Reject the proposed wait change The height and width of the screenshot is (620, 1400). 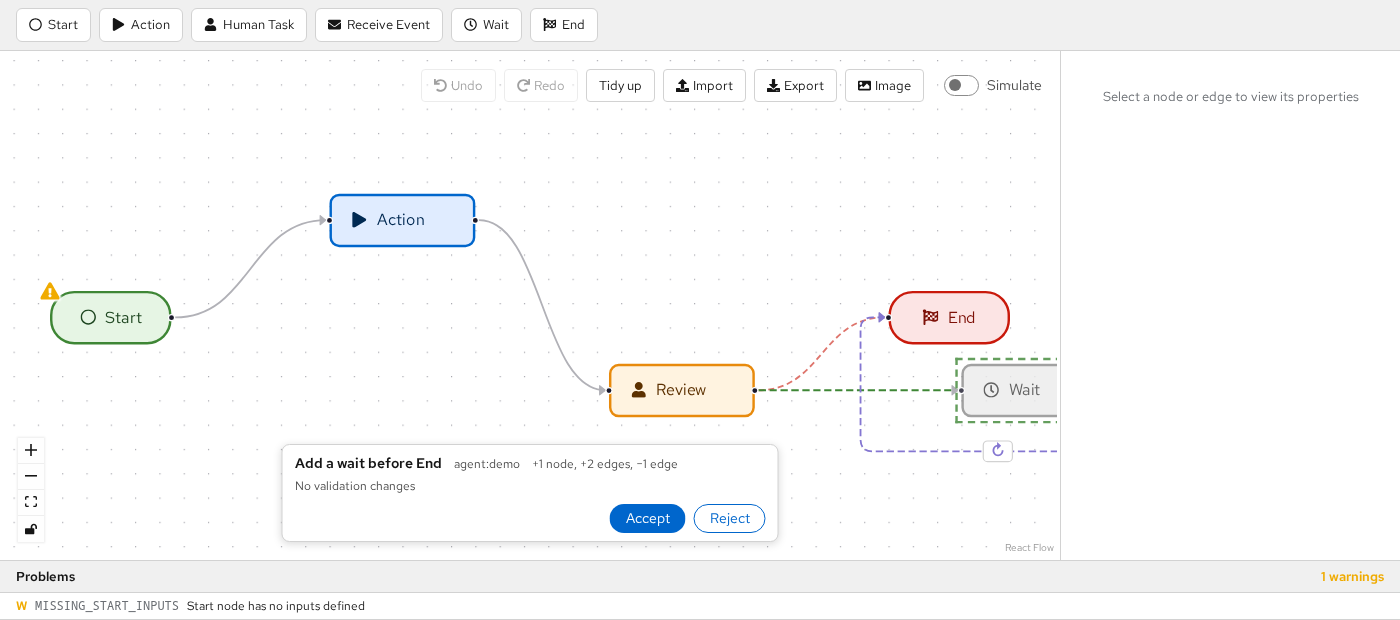tap(729, 518)
